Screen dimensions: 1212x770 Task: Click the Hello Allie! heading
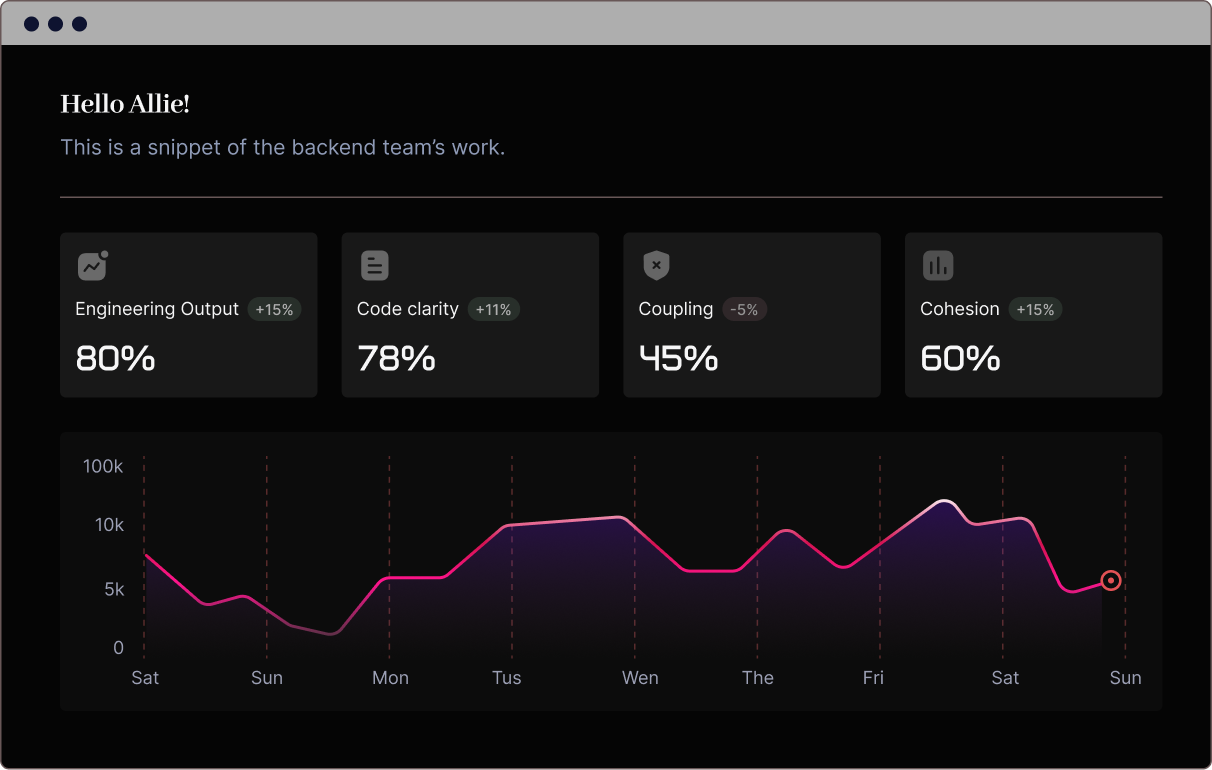pyautogui.click(x=125, y=104)
